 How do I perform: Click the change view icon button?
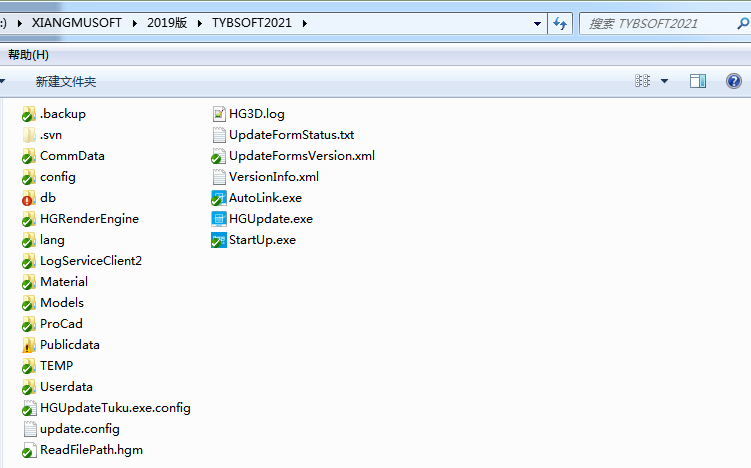(642, 81)
